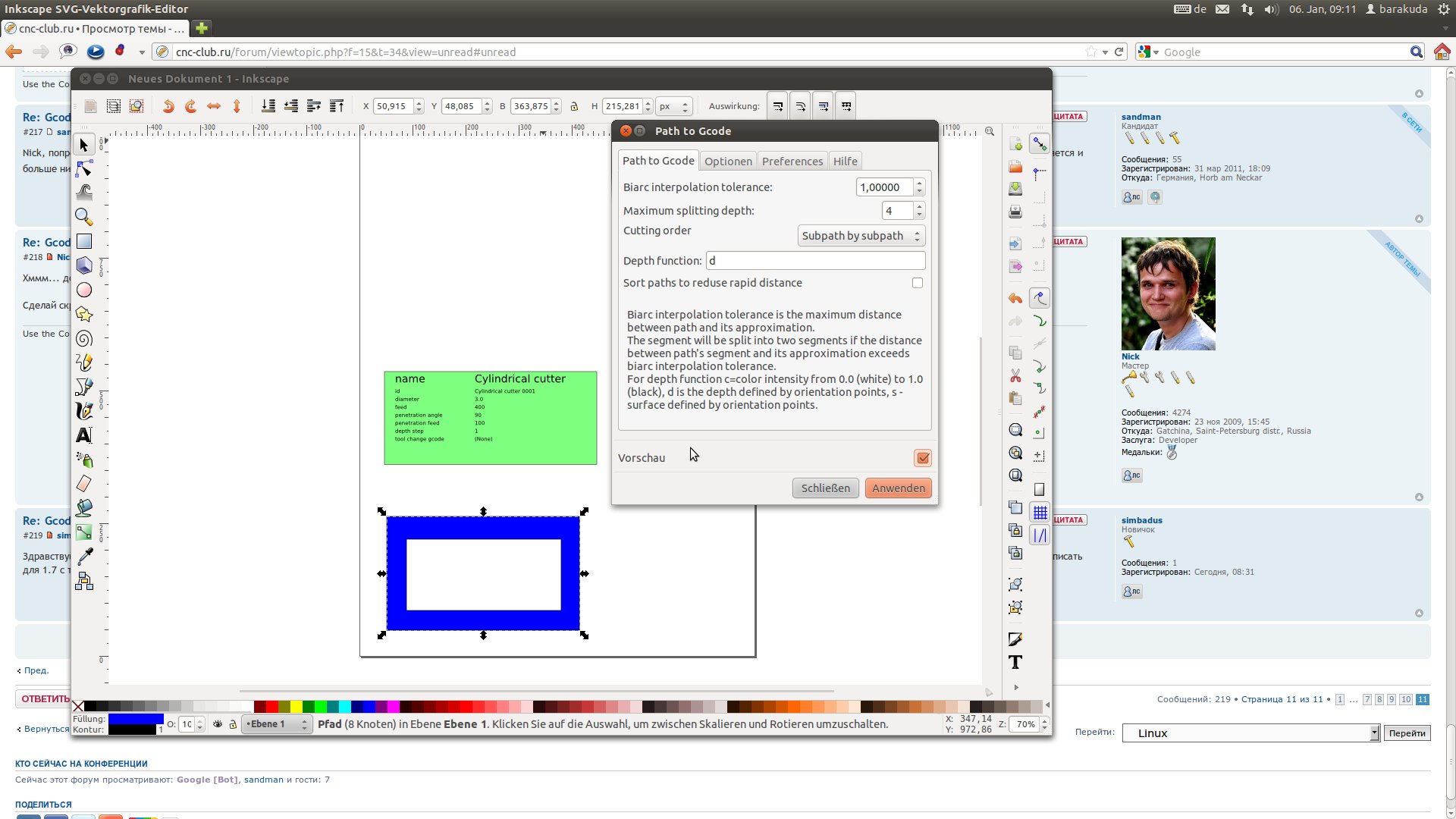Click the Cut scissors icon
This screenshot has width=1456, height=819.
point(1015,376)
